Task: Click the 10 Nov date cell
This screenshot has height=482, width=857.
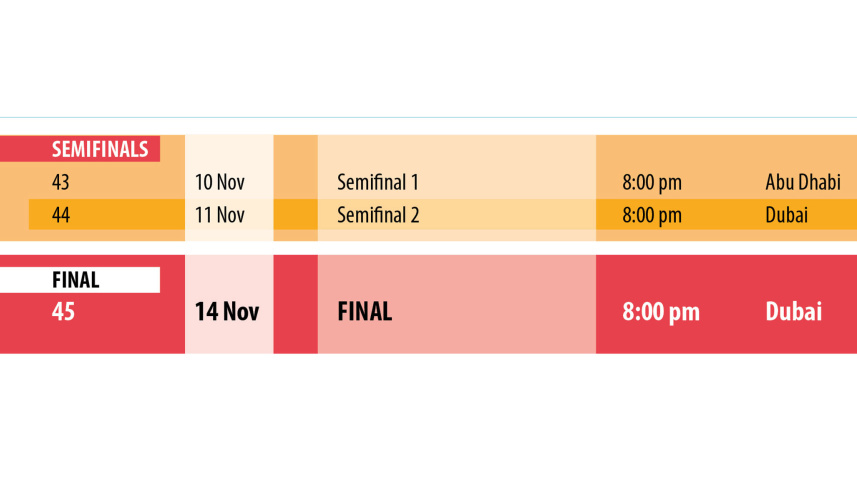Action: point(220,183)
